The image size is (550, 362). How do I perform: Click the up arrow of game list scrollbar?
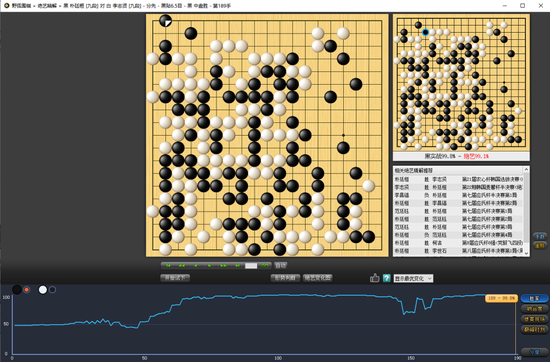click(526, 170)
